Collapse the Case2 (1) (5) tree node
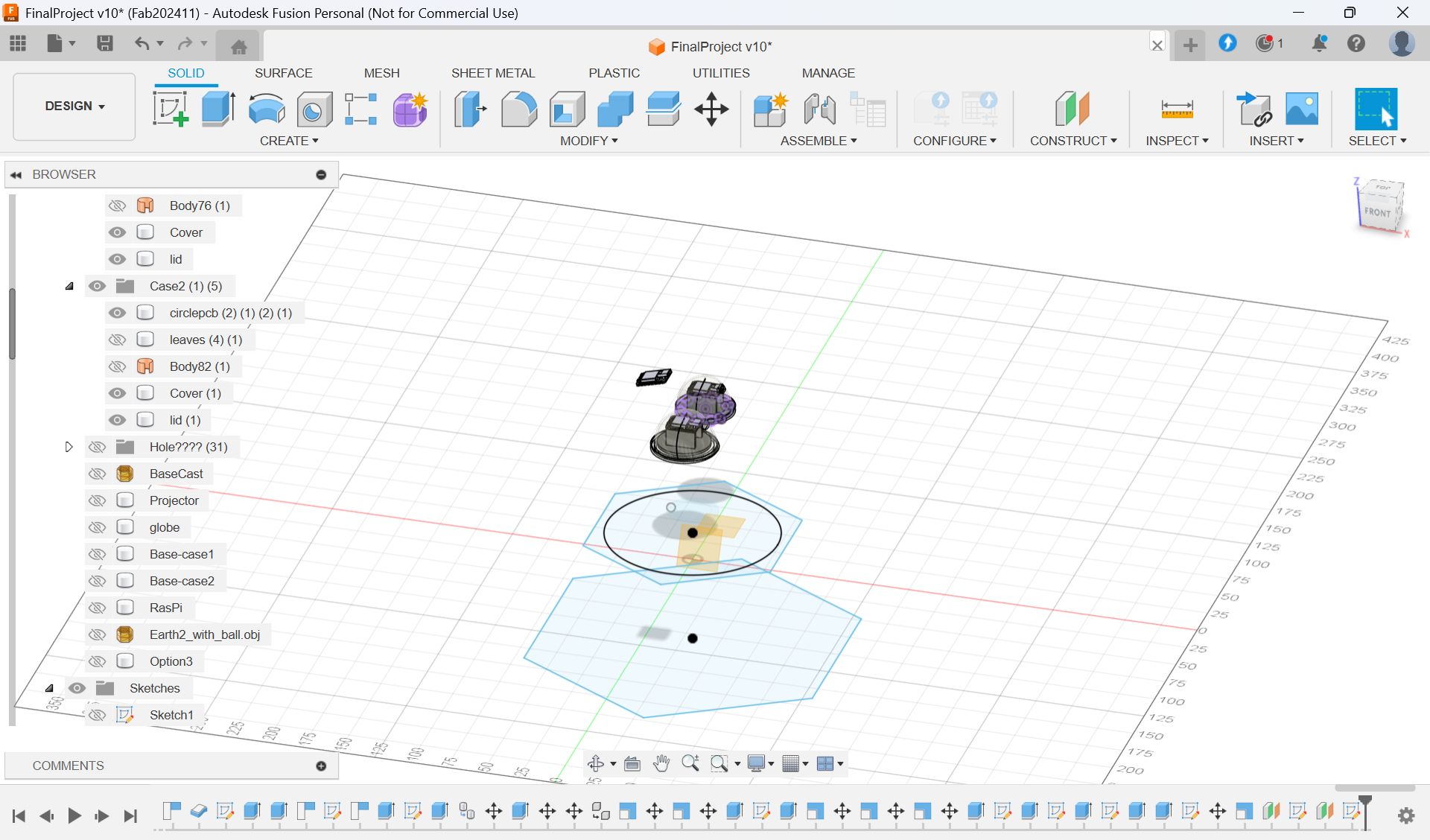 tap(69, 286)
